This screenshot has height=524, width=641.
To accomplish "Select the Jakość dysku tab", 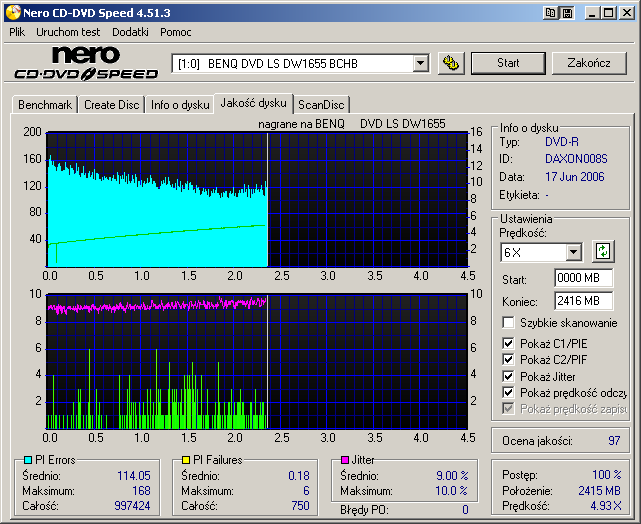I will point(253,103).
